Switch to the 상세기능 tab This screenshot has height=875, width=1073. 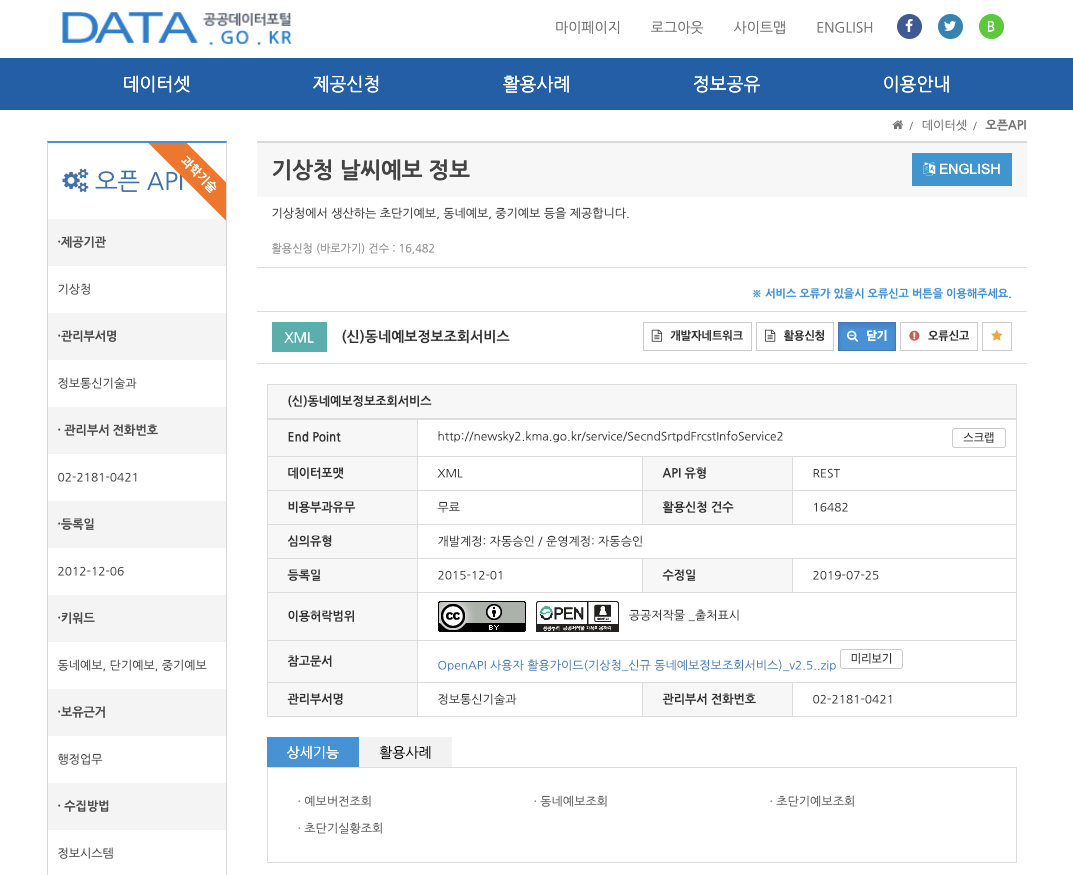pos(313,752)
